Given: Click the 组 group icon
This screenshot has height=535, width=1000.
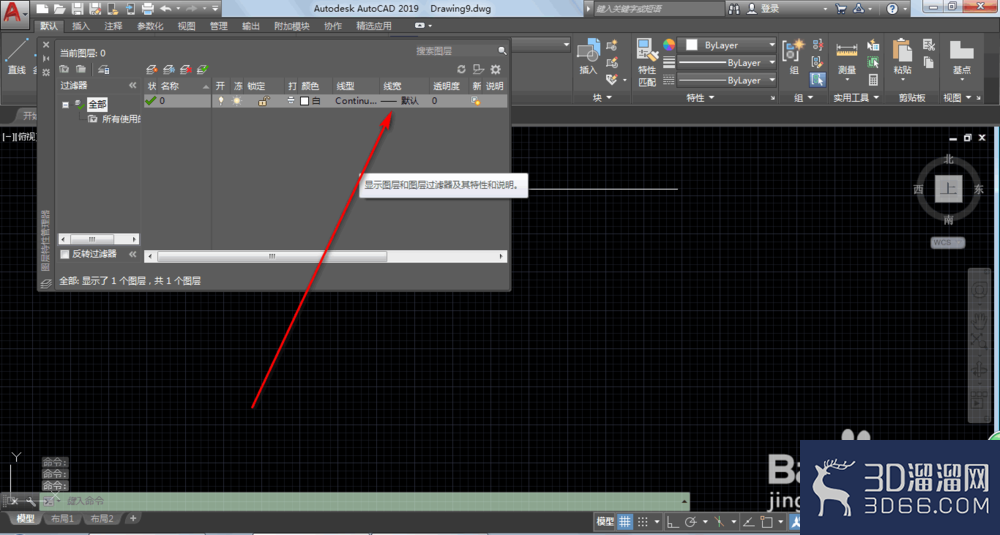Looking at the screenshot, I should [794, 57].
